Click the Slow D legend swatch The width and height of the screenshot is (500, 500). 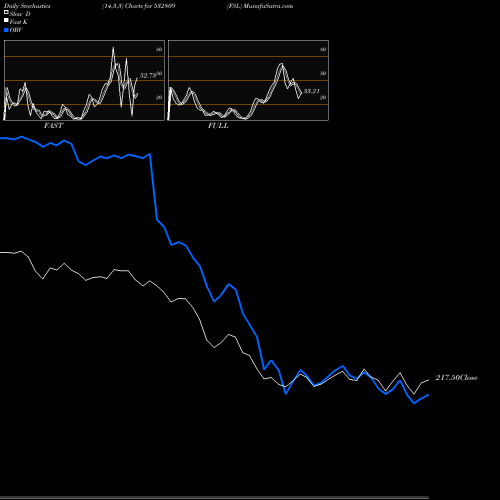pyautogui.click(x=6, y=13)
